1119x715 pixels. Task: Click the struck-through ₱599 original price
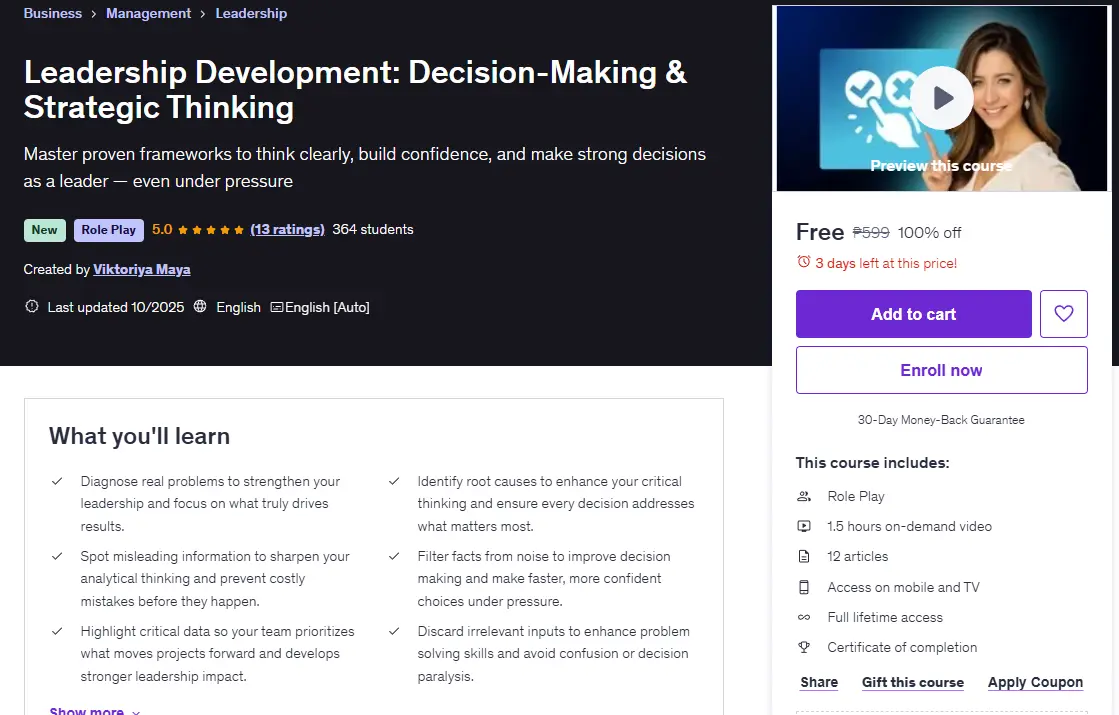(x=871, y=233)
